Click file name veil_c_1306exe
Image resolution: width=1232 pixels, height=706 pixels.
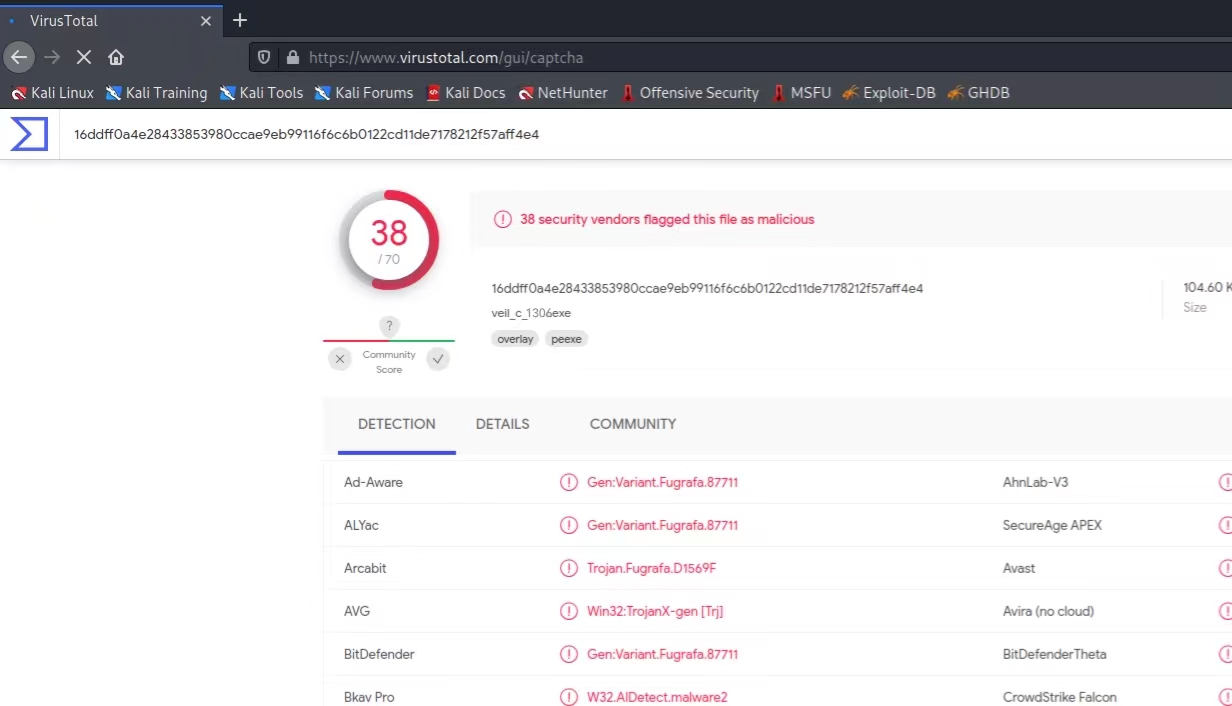pos(531,313)
